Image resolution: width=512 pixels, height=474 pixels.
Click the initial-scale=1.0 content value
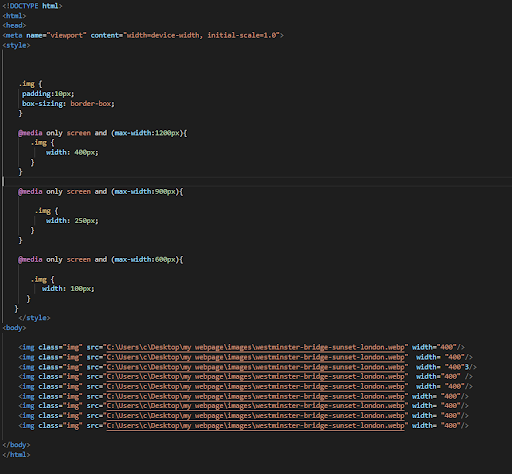pyautogui.click(x=242, y=35)
